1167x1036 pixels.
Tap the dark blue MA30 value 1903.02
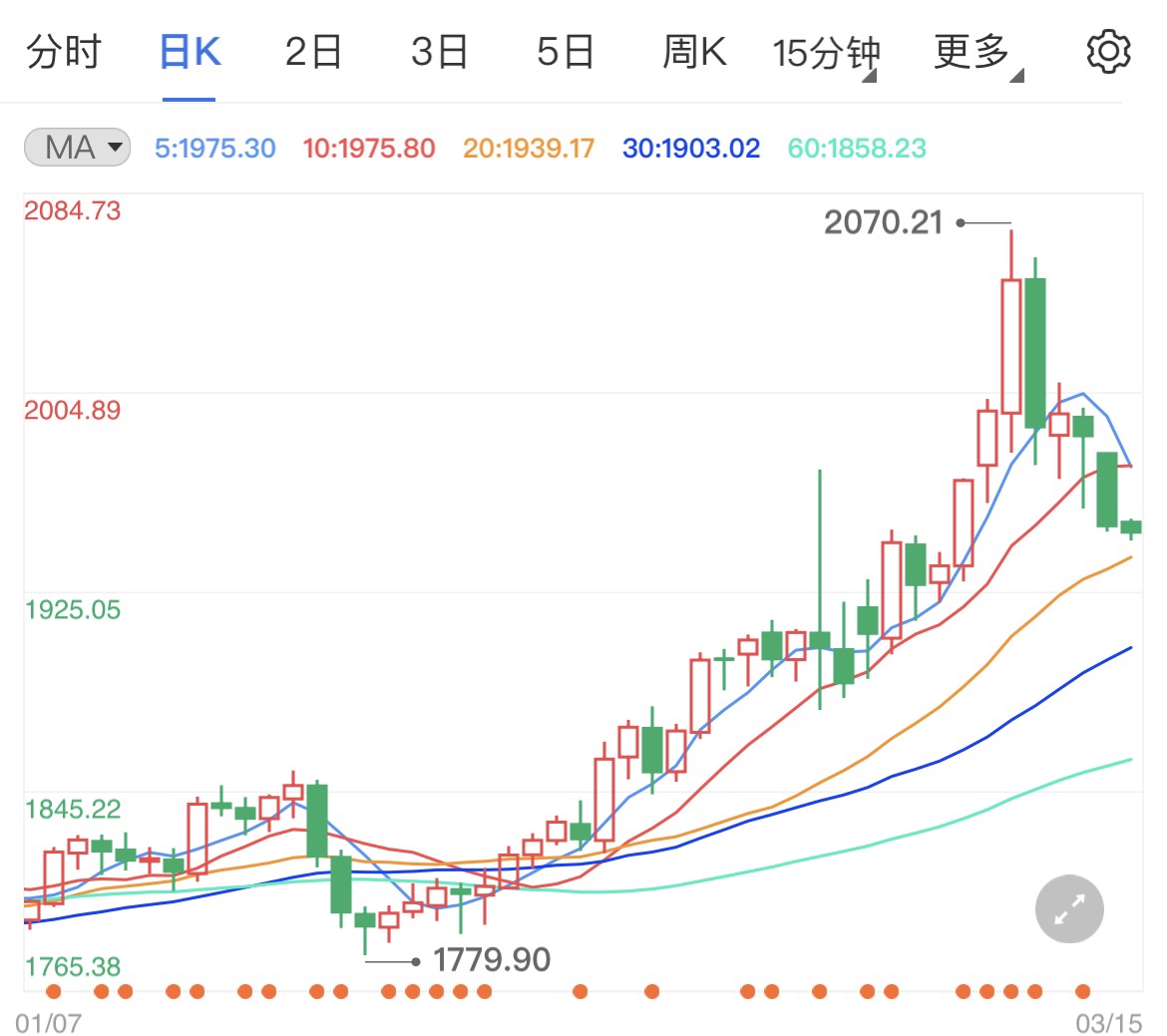point(689,147)
